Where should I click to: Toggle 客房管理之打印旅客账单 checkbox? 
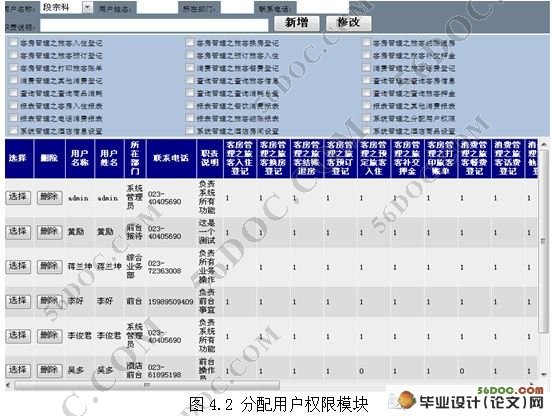13,68
